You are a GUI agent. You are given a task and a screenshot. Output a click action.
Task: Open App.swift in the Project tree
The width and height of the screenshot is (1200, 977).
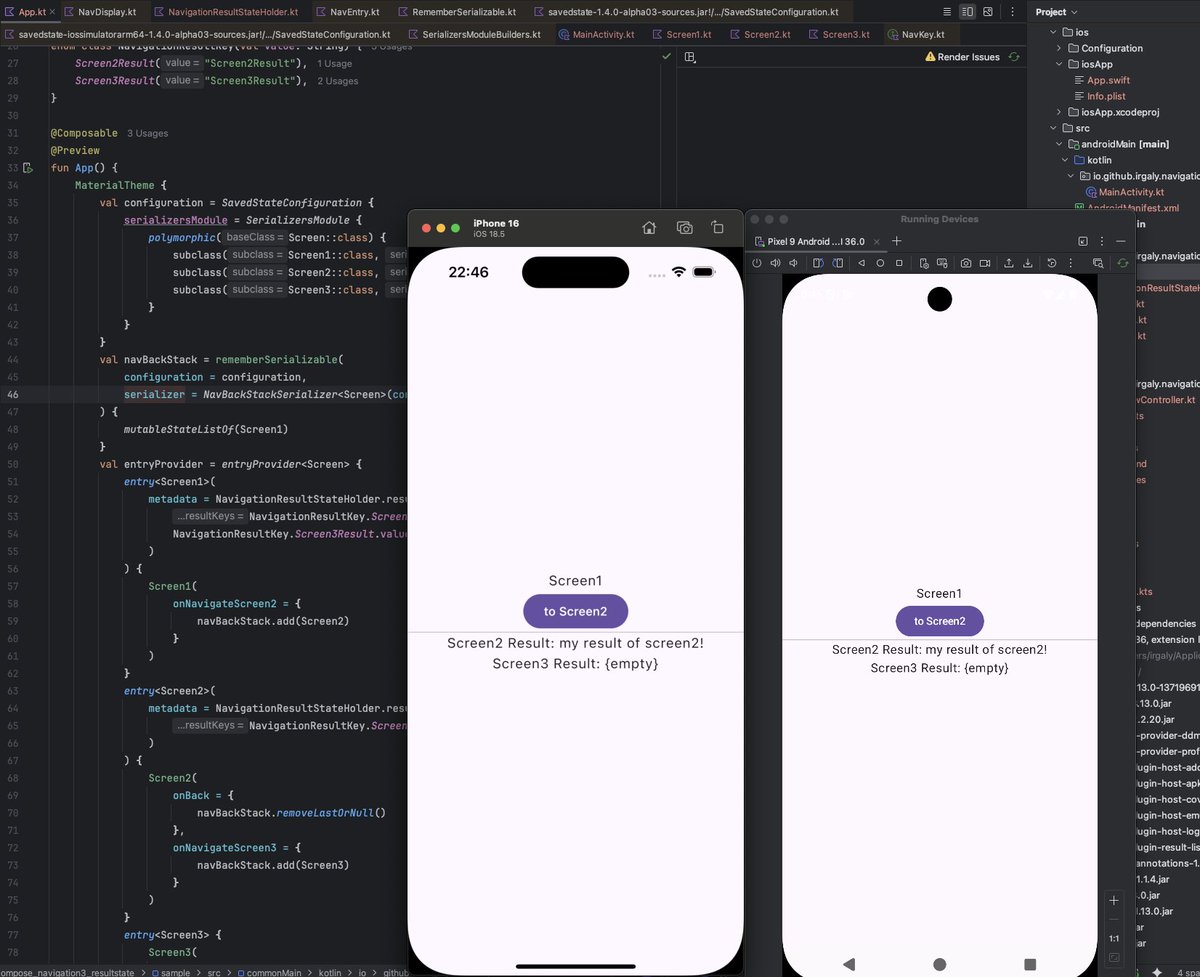pos(1110,80)
